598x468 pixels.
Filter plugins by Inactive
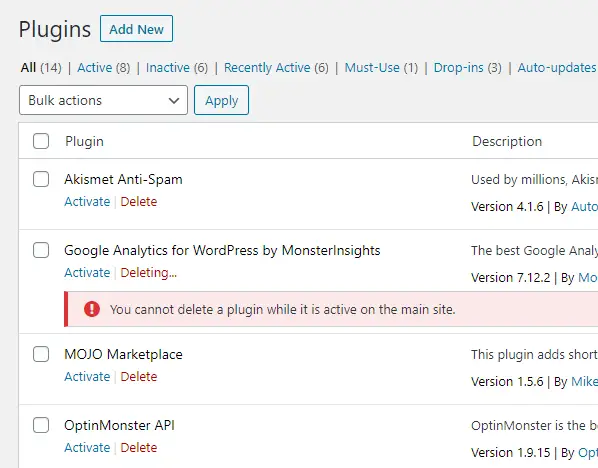[168, 68]
